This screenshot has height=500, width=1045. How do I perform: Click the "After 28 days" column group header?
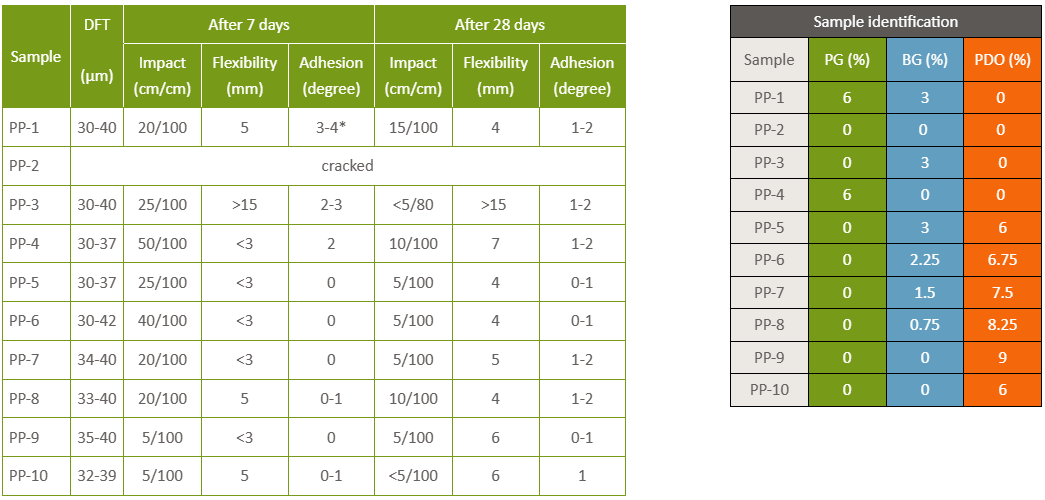click(x=500, y=24)
